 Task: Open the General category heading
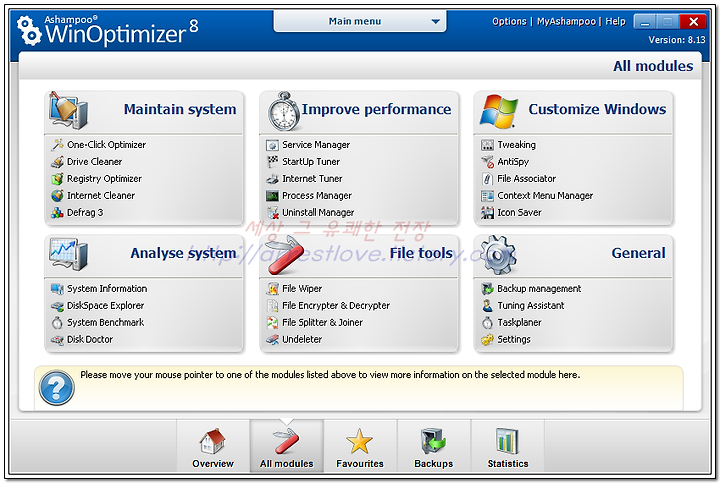click(x=638, y=253)
